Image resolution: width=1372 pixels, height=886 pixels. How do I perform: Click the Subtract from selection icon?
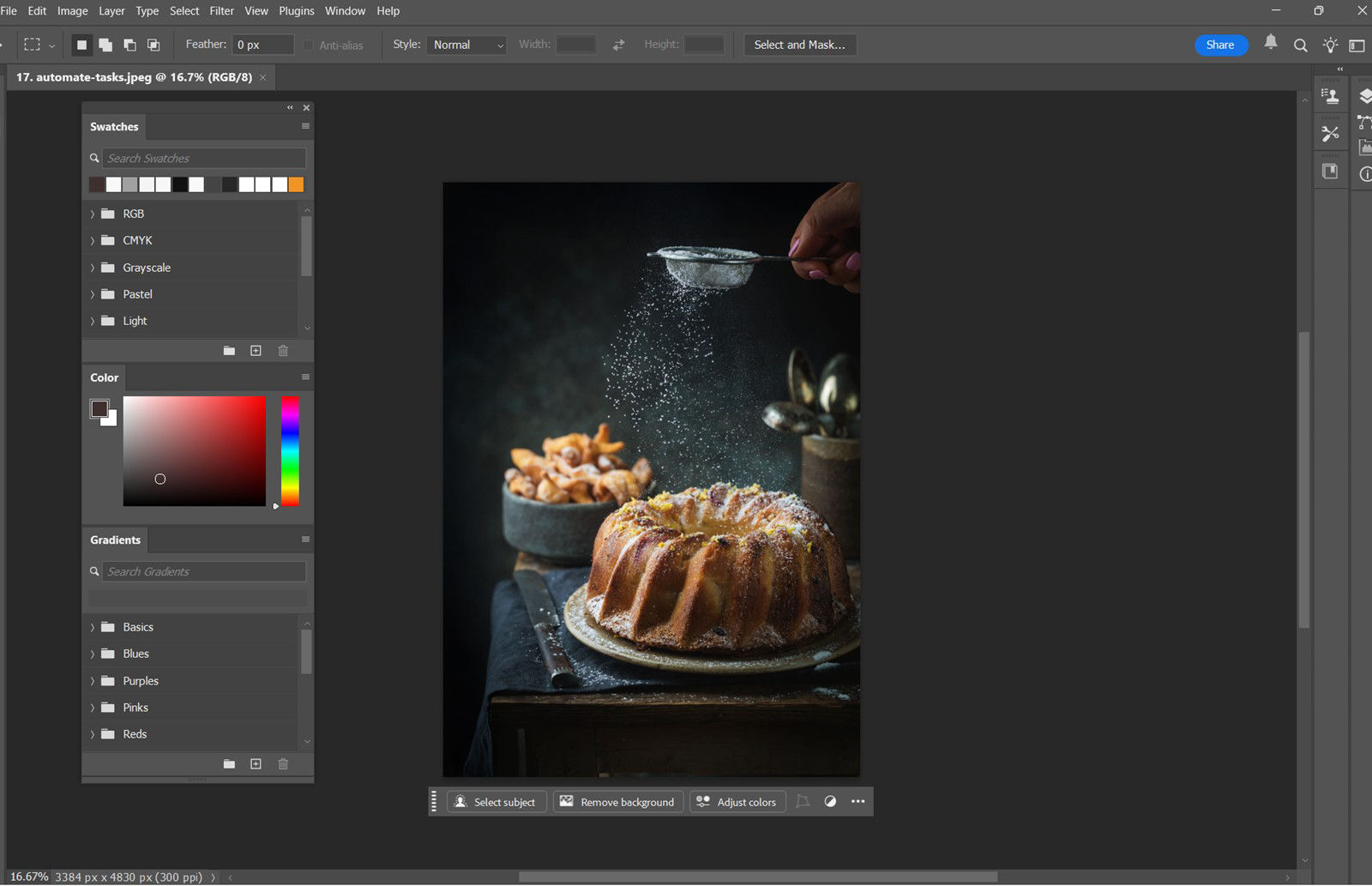pyautogui.click(x=129, y=45)
